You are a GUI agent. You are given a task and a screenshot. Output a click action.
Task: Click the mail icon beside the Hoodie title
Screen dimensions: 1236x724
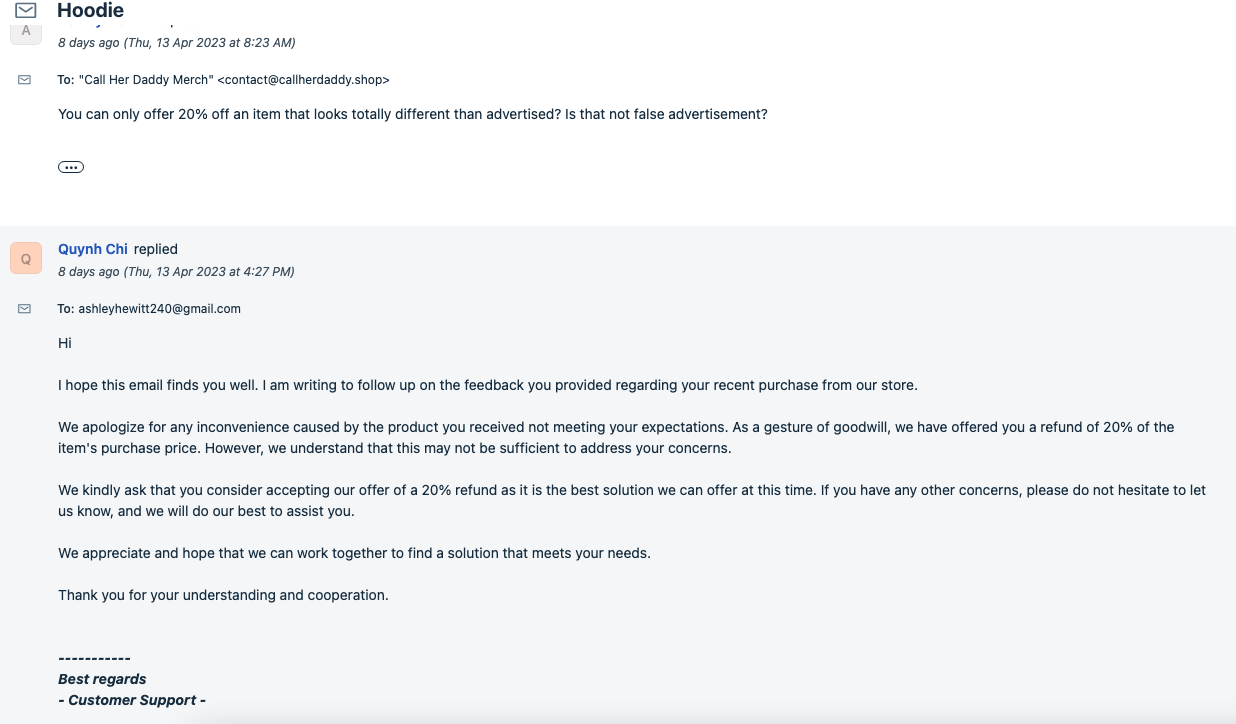[26, 10]
